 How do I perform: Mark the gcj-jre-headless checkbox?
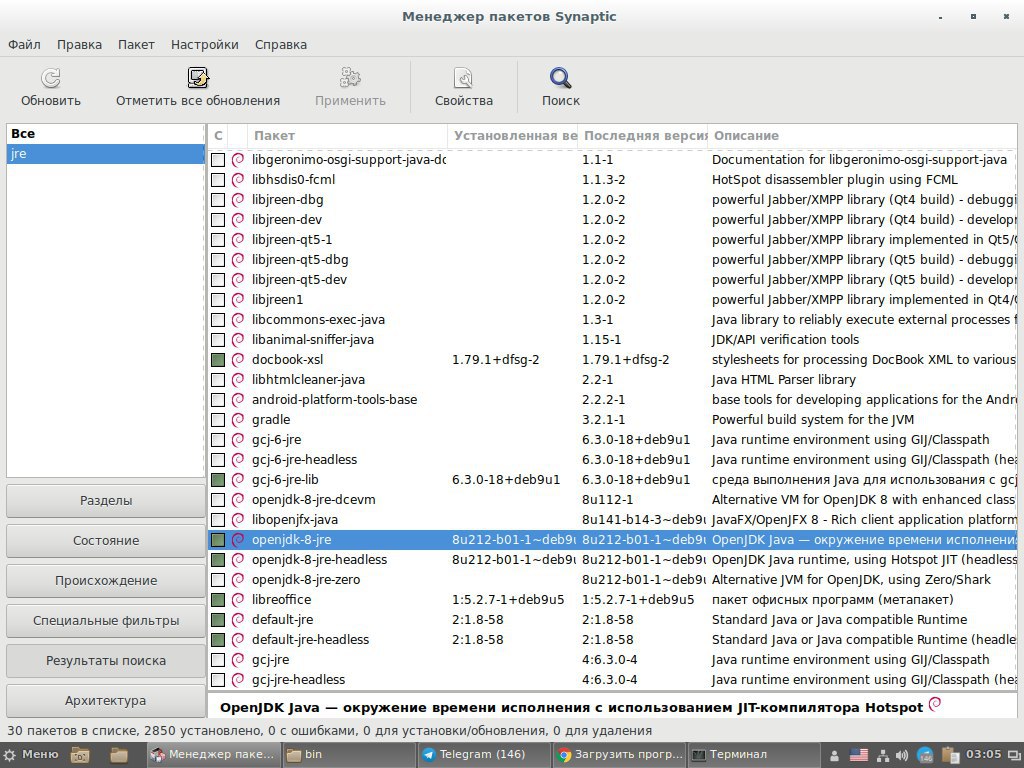pos(218,680)
